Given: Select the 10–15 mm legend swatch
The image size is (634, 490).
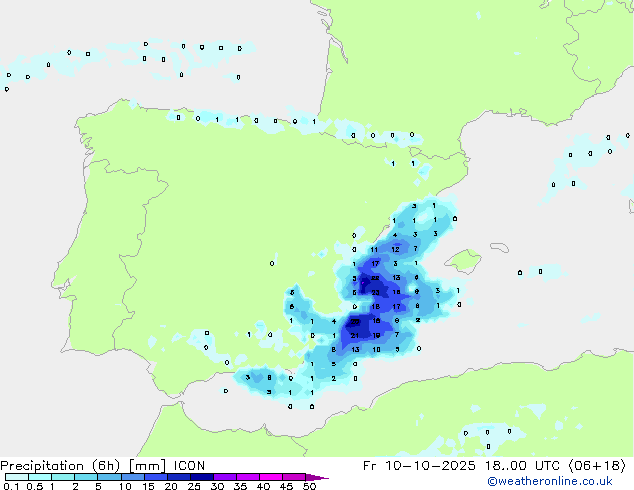Looking at the screenshot, I should [x=132, y=477].
